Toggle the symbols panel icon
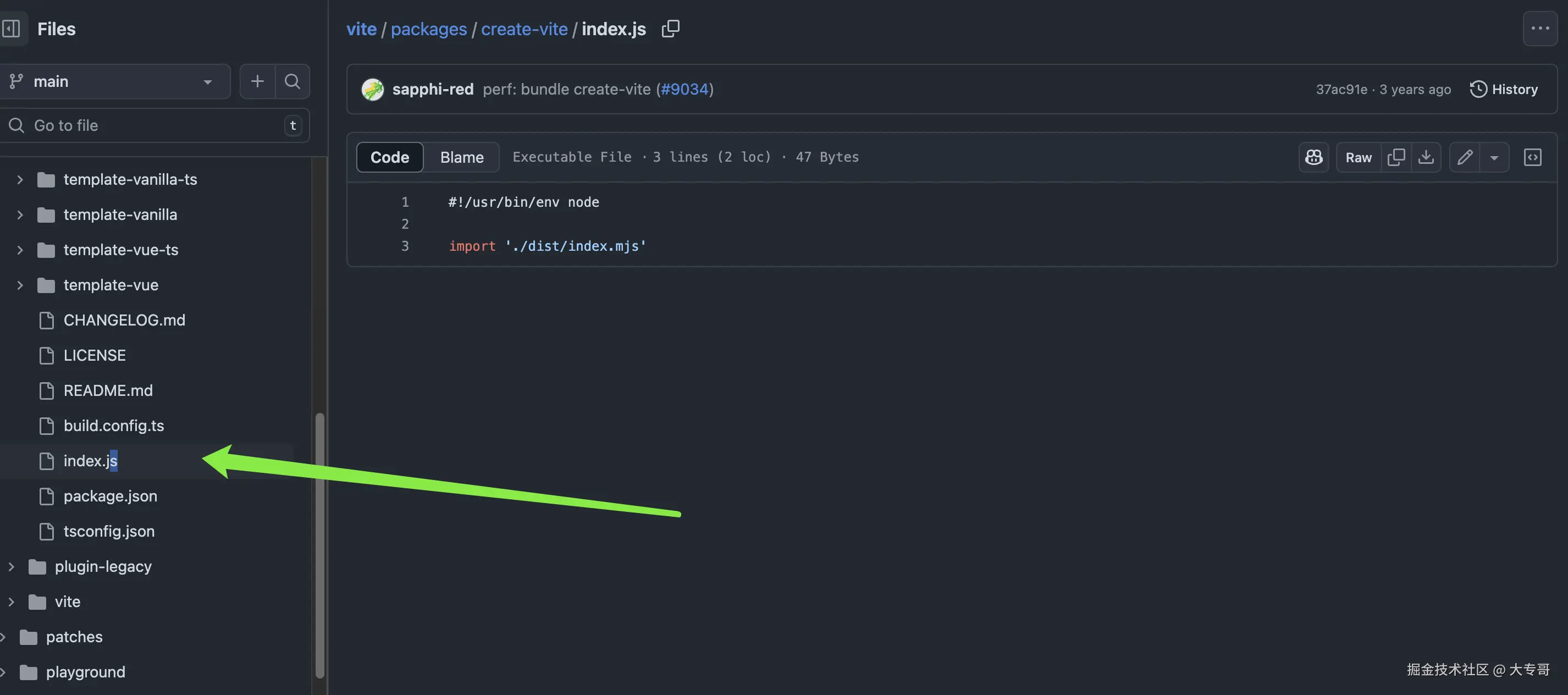This screenshot has width=1568, height=695. coord(1532,157)
